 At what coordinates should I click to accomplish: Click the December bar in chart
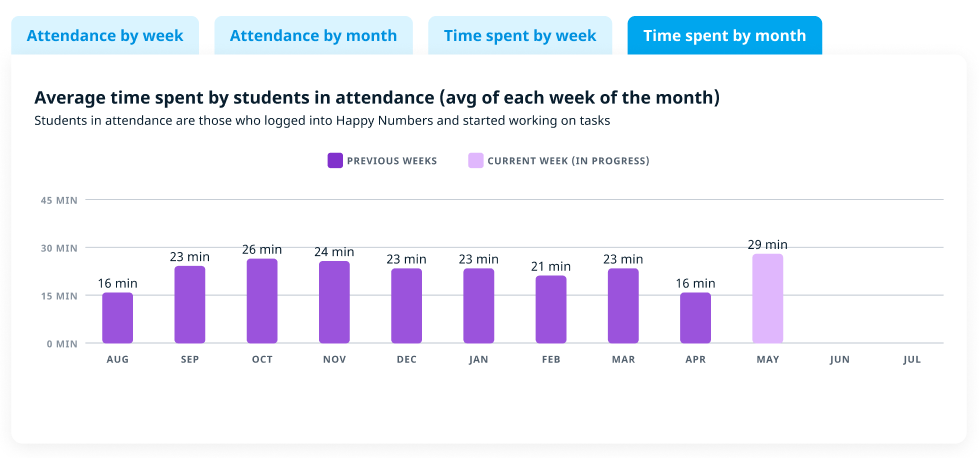406,305
